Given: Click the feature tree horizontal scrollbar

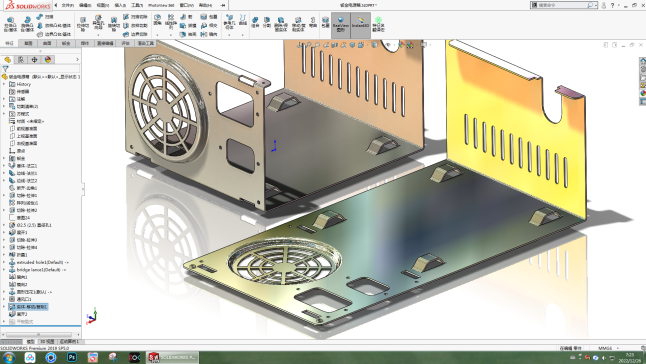Looking at the screenshot, I should click(x=39, y=335).
